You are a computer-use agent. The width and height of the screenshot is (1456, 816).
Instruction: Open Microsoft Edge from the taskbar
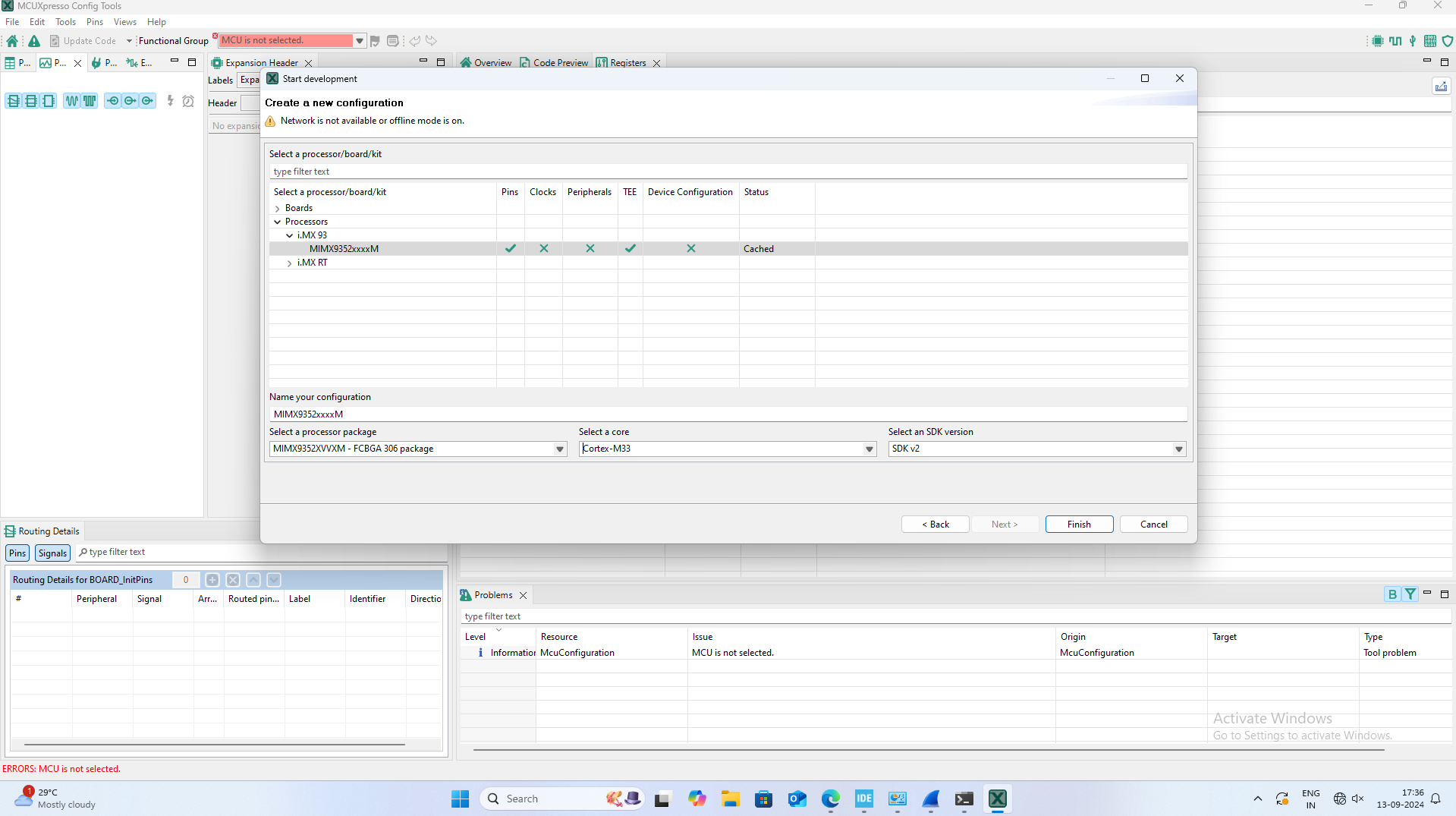[830, 799]
